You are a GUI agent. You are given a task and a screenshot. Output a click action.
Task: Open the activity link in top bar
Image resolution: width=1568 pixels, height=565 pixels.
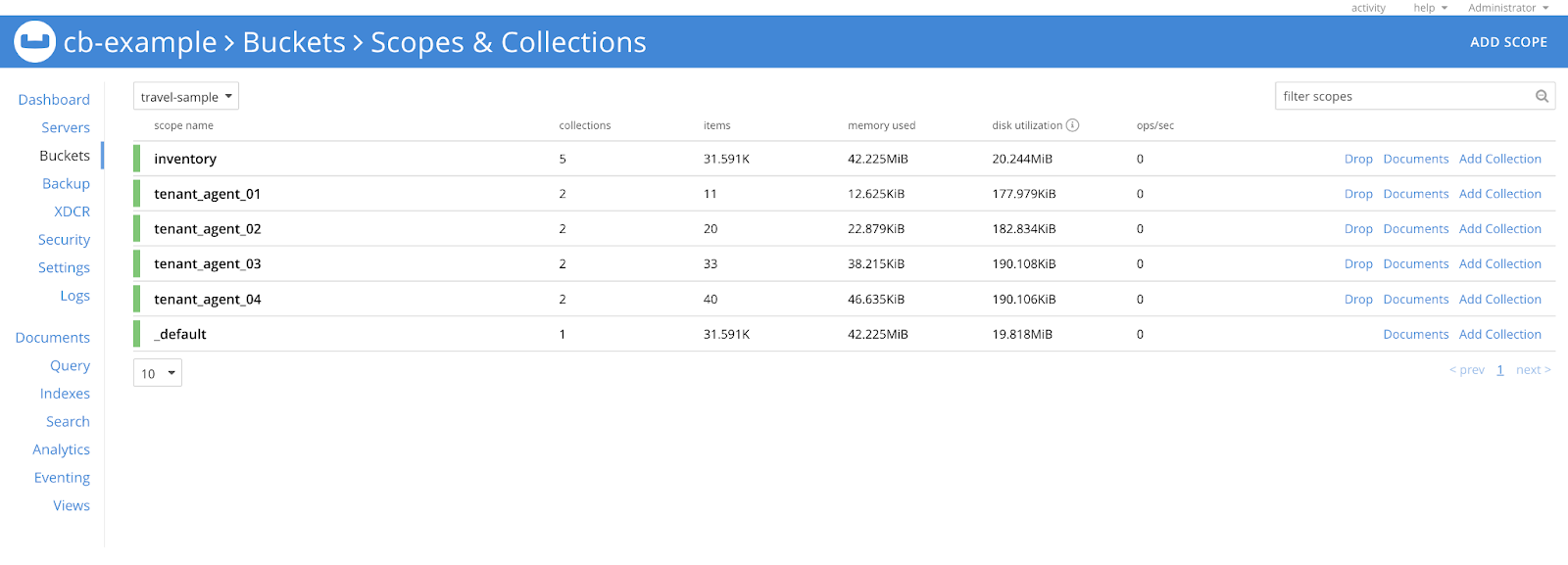pos(1368,8)
